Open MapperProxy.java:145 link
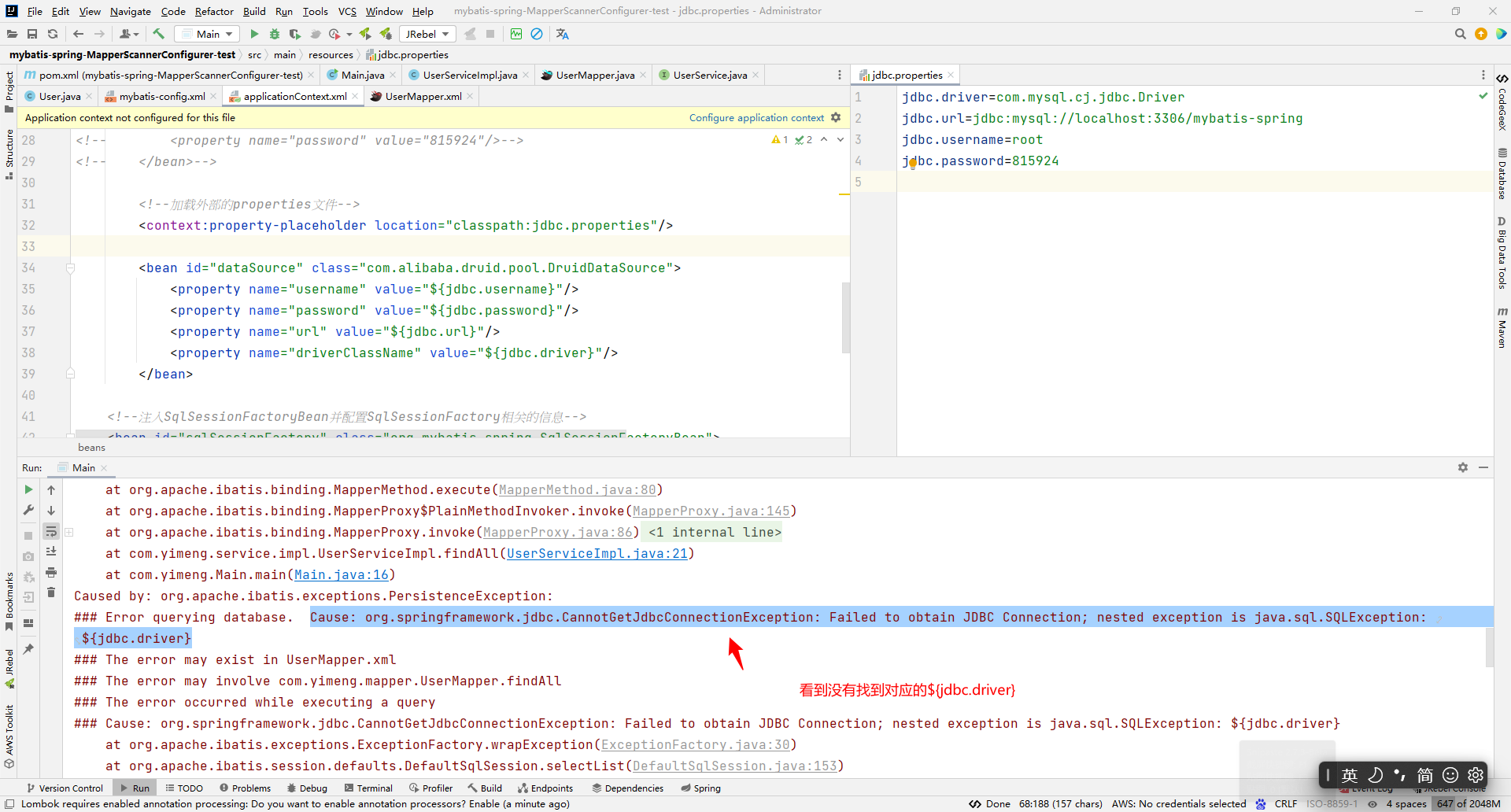The height and width of the screenshot is (812, 1511). 711,511
